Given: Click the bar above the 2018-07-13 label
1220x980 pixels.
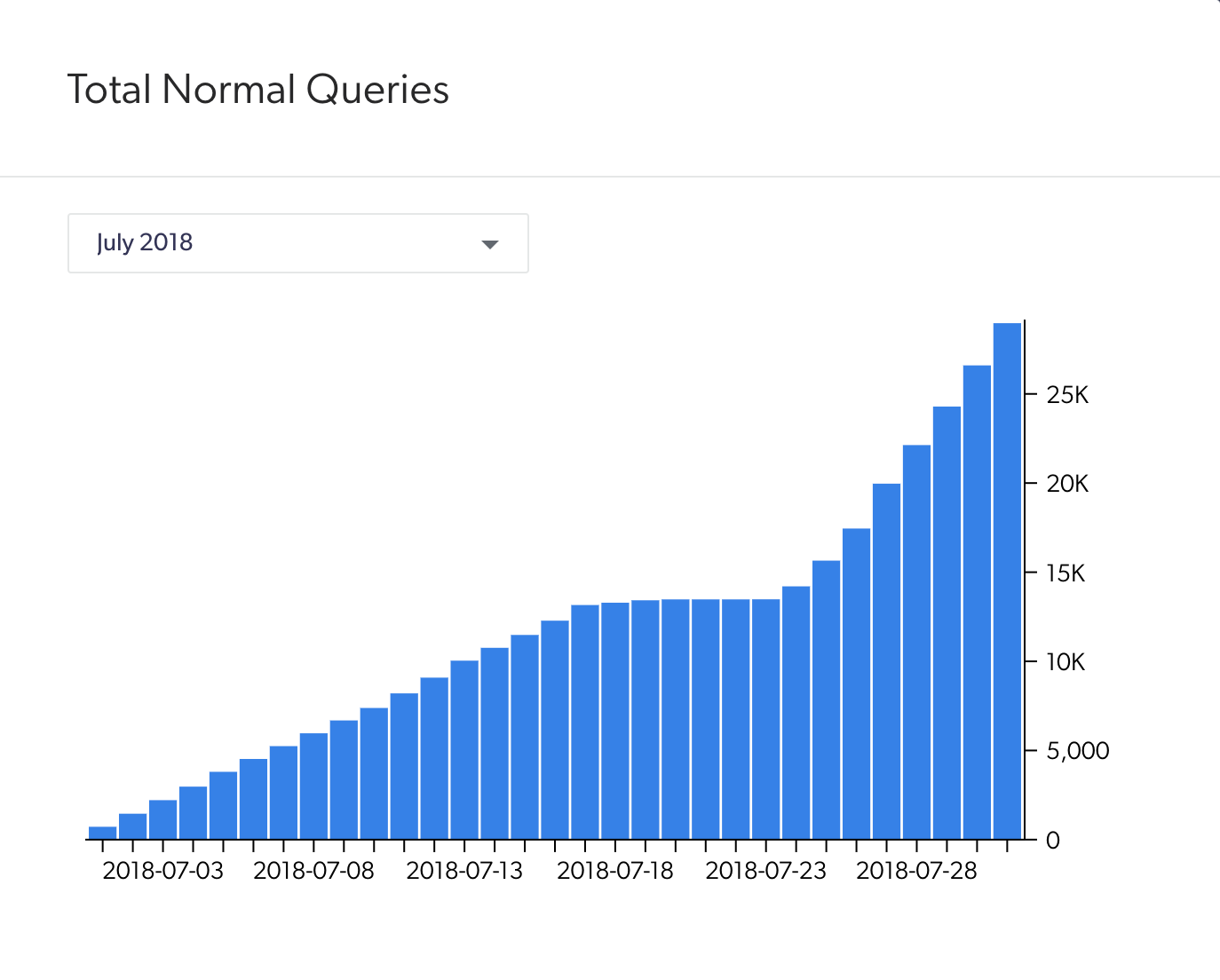Looking at the screenshot, I should [x=464, y=750].
